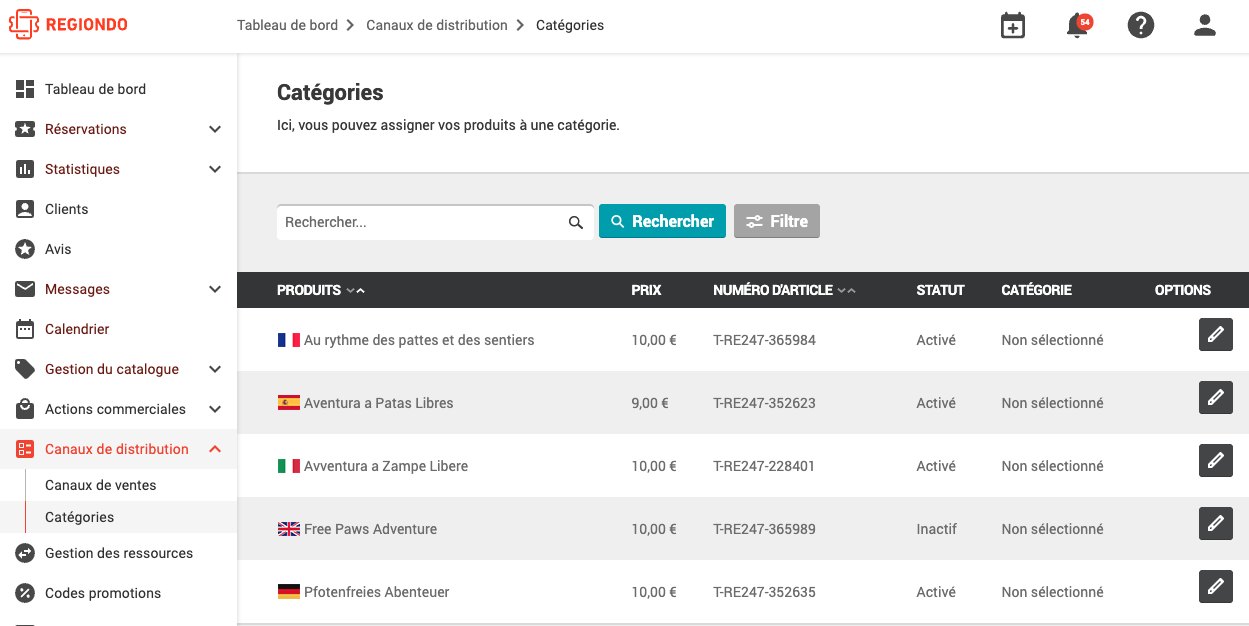
Task: Click the product name Pfotenfreies Abenteuer
Action: point(377,592)
